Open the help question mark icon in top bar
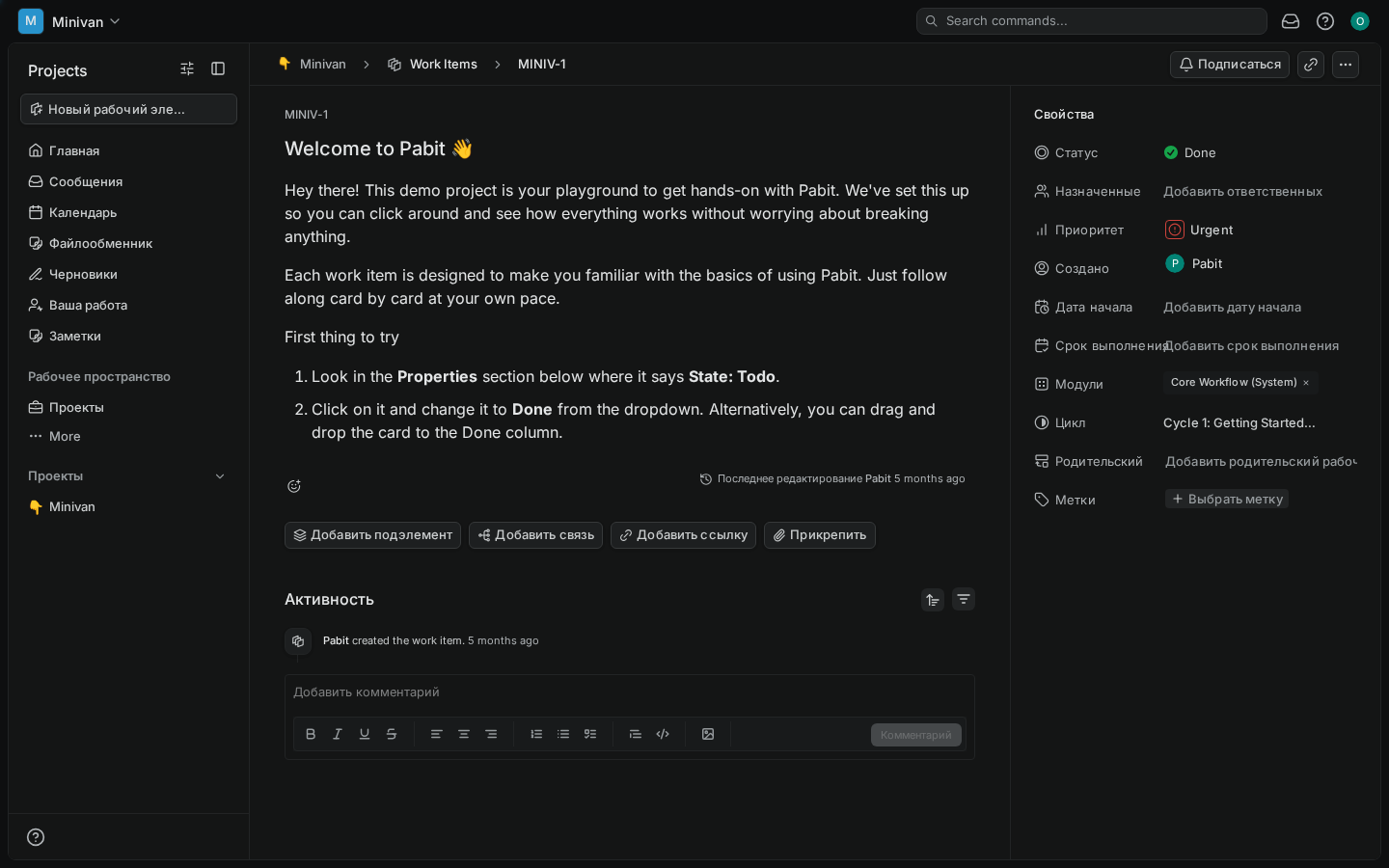 click(x=1325, y=21)
